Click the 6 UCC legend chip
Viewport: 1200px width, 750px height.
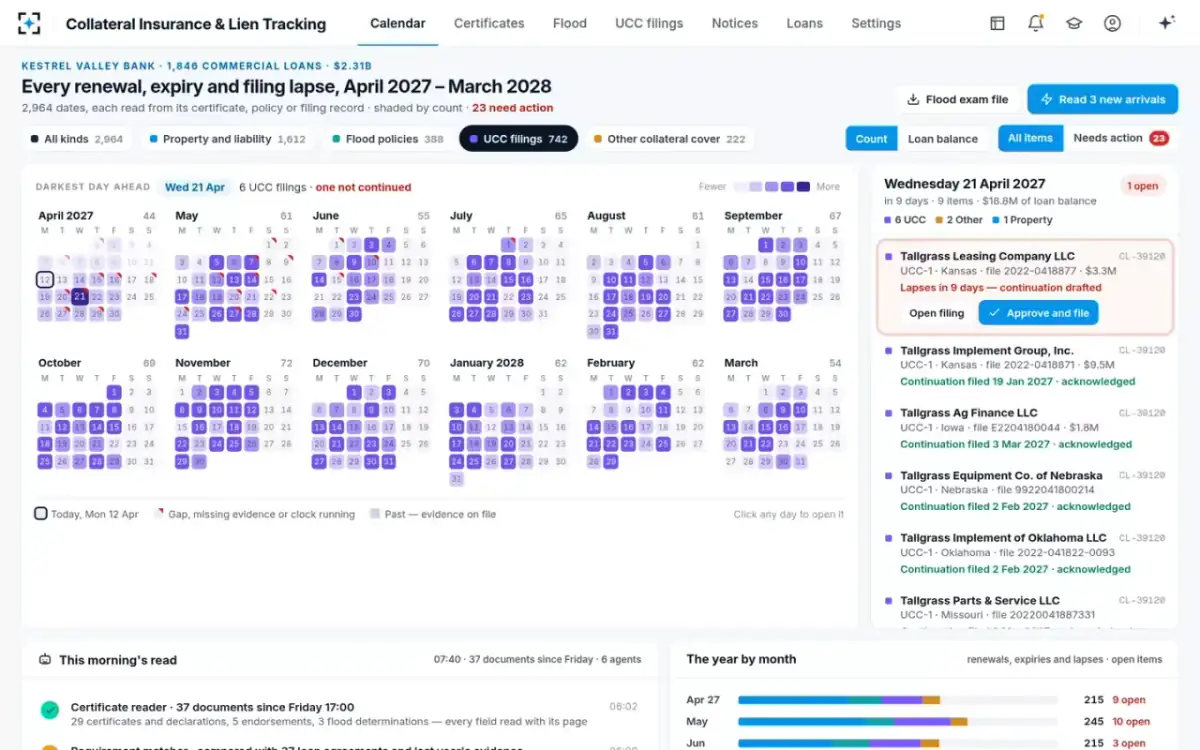(905, 220)
